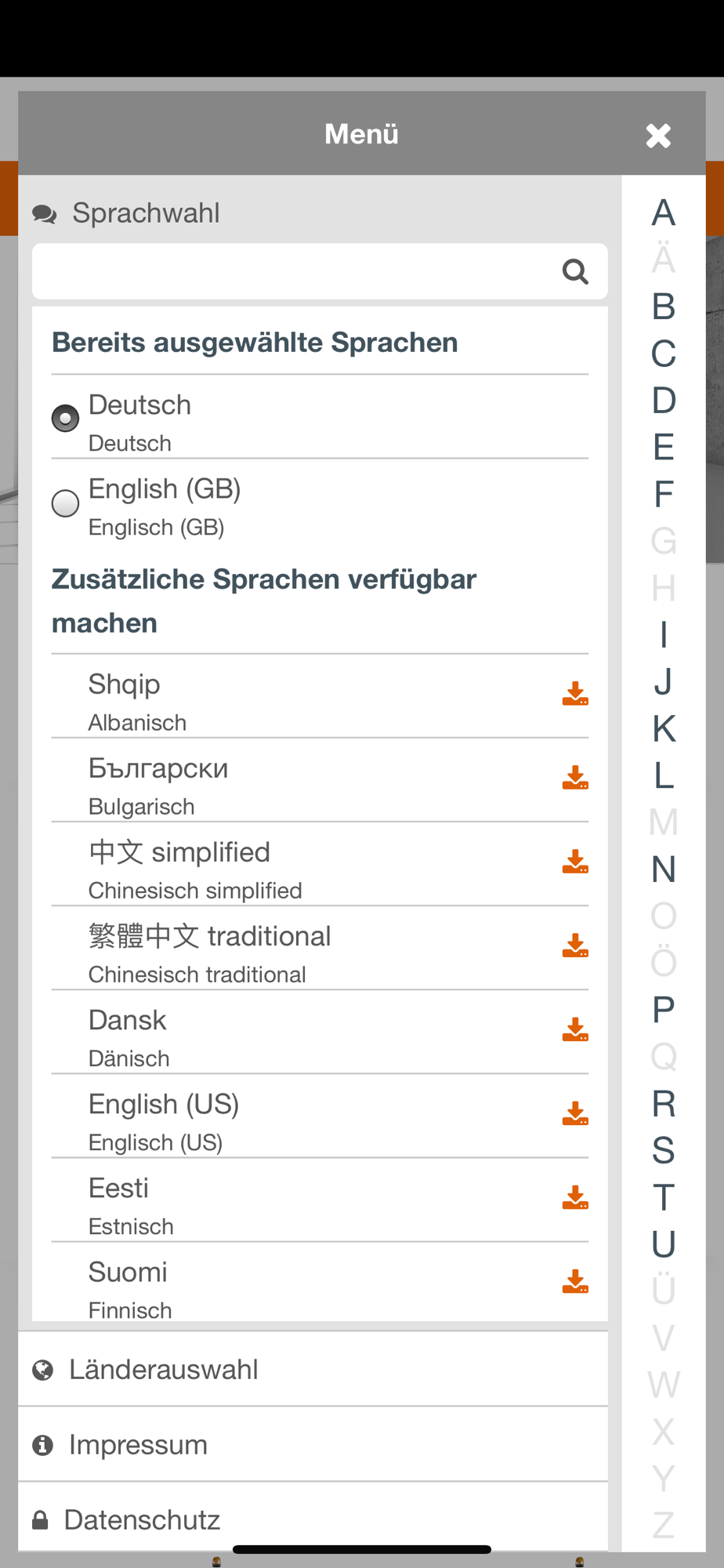Jump to letter S in index
724x1568 pixels.
click(x=663, y=1150)
